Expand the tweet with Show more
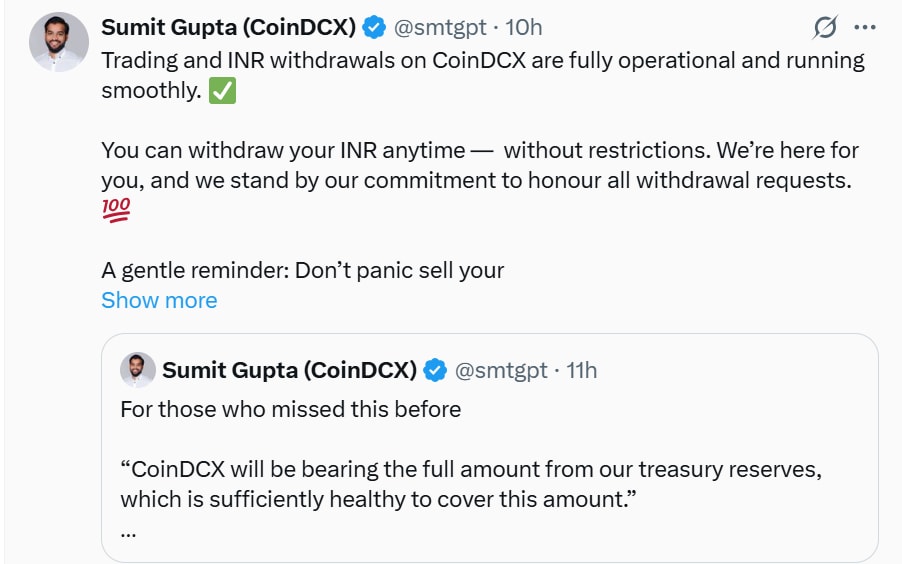 159,300
